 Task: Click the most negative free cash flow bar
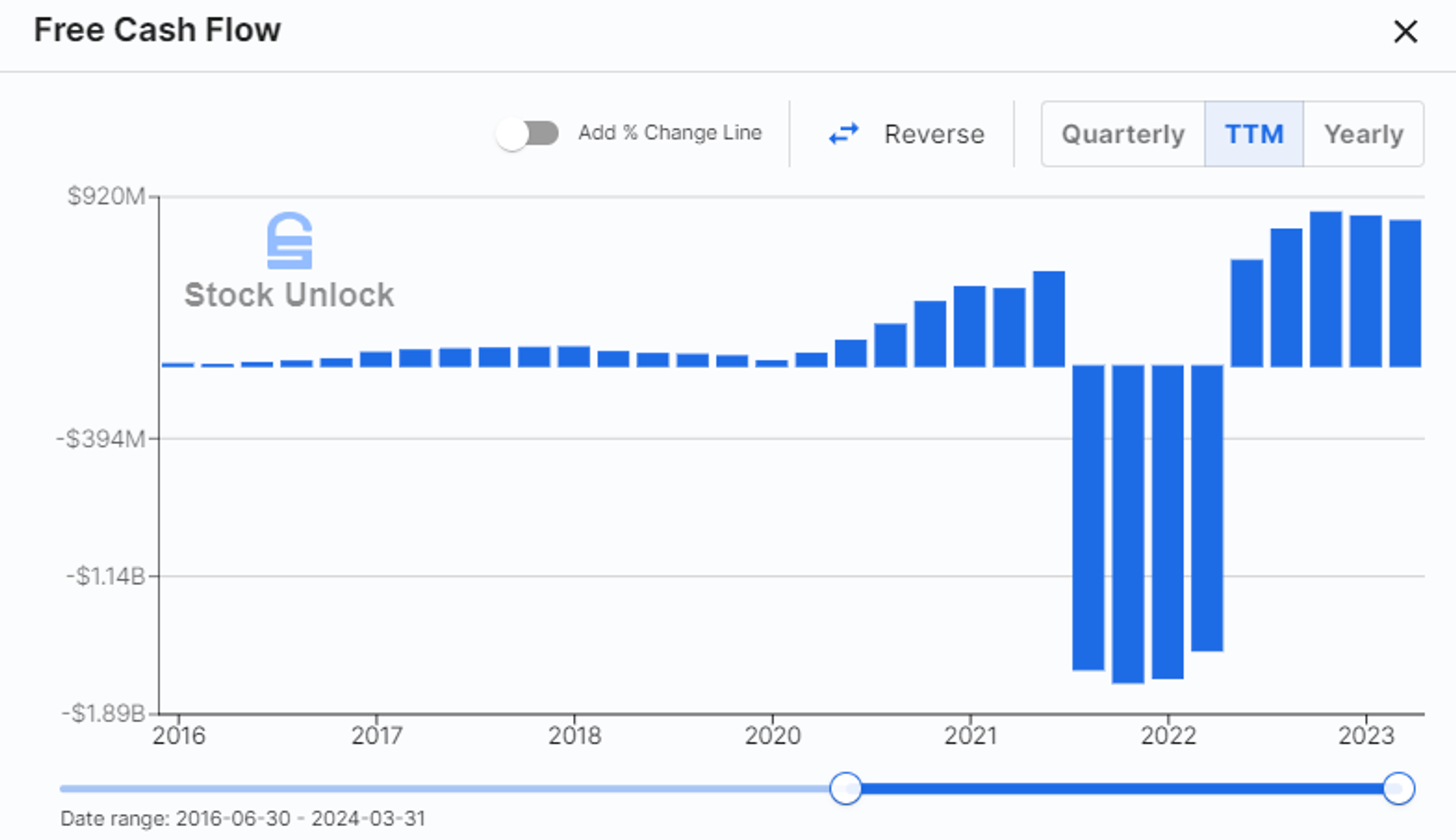pyautogui.click(x=1128, y=524)
